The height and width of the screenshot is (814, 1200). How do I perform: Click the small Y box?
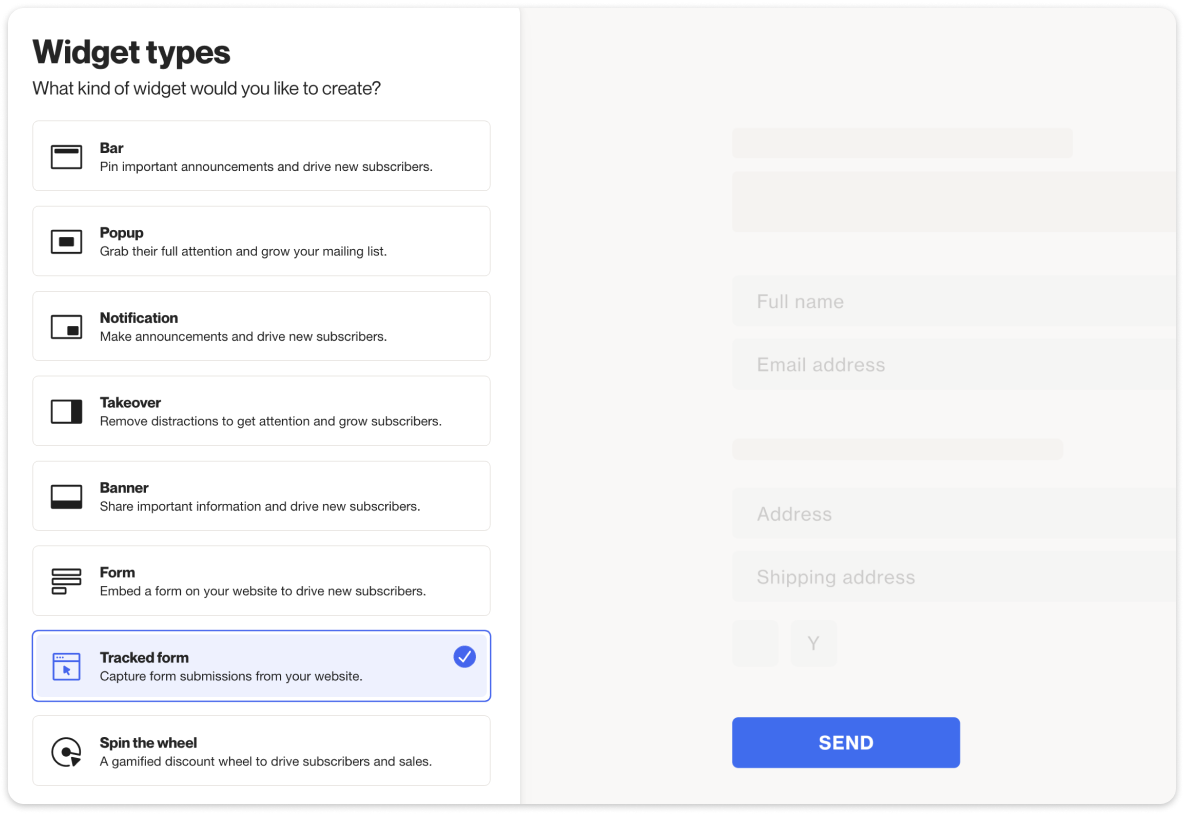813,644
